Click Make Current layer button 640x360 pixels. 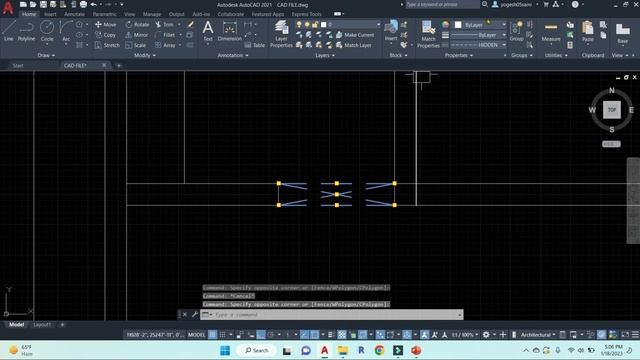[355, 35]
